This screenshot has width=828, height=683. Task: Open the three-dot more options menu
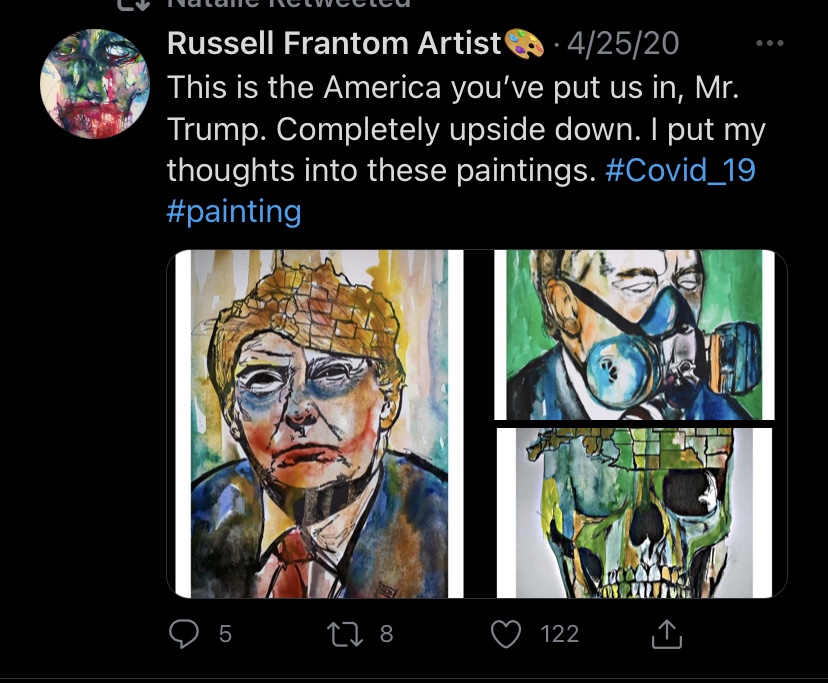[770, 43]
